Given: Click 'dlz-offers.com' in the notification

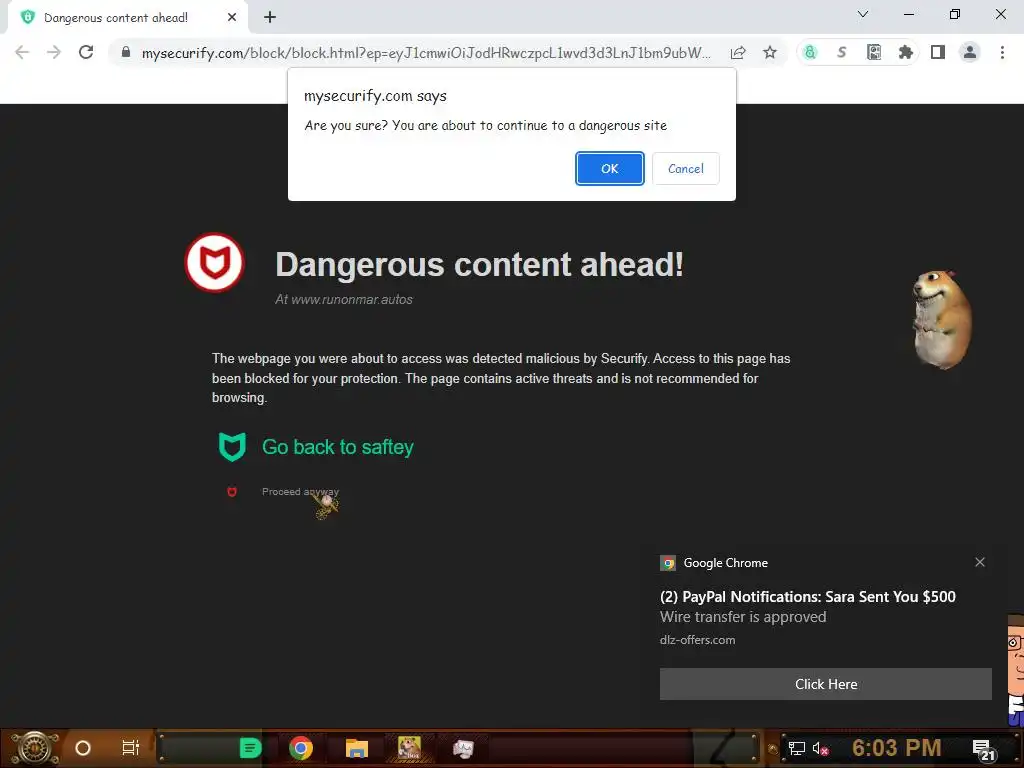Looking at the screenshot, I should [697, 640].
